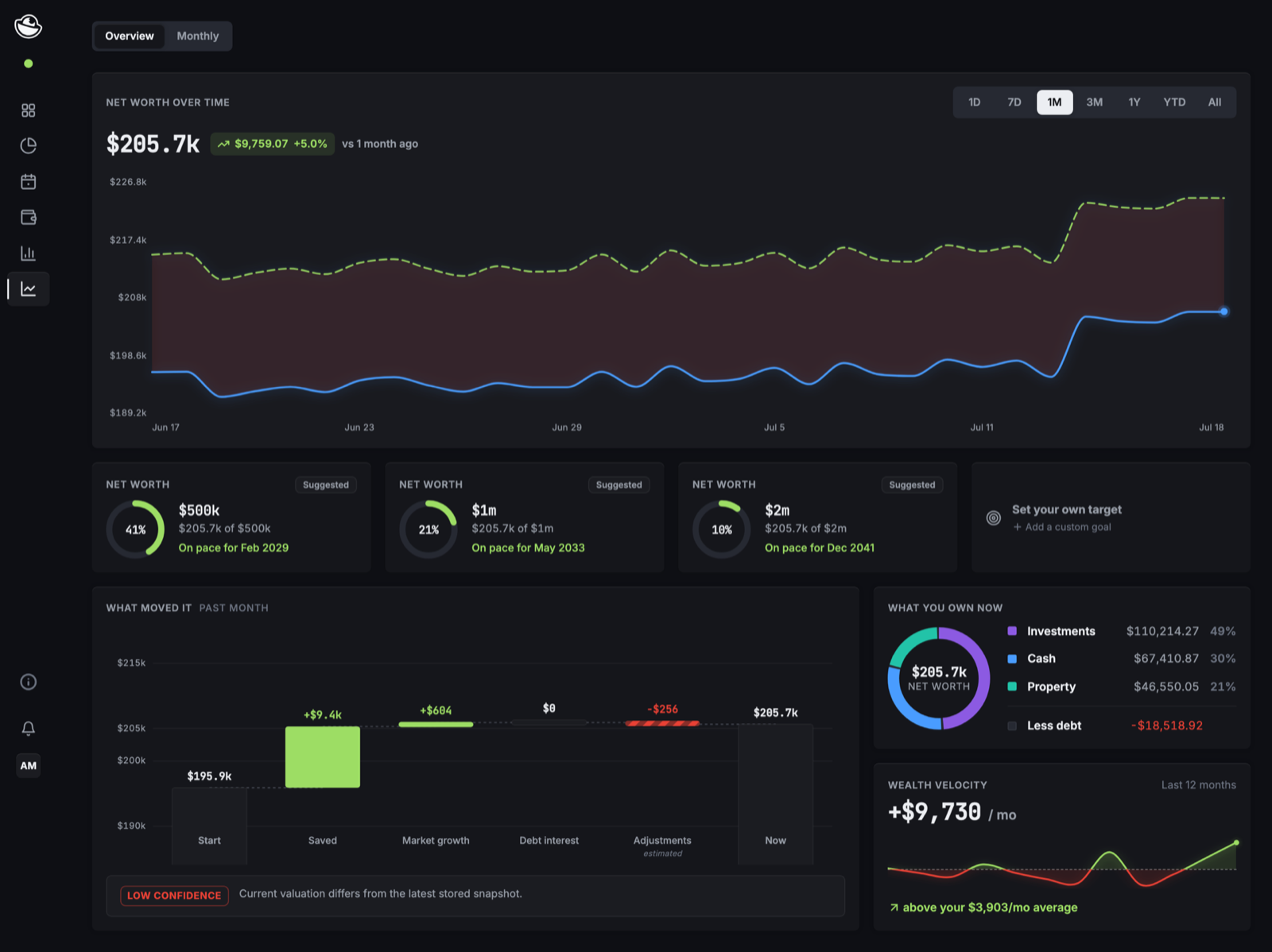The image size is (1272, 952).
Task: Open the AM user avatar
Action: tap(29, 765)
